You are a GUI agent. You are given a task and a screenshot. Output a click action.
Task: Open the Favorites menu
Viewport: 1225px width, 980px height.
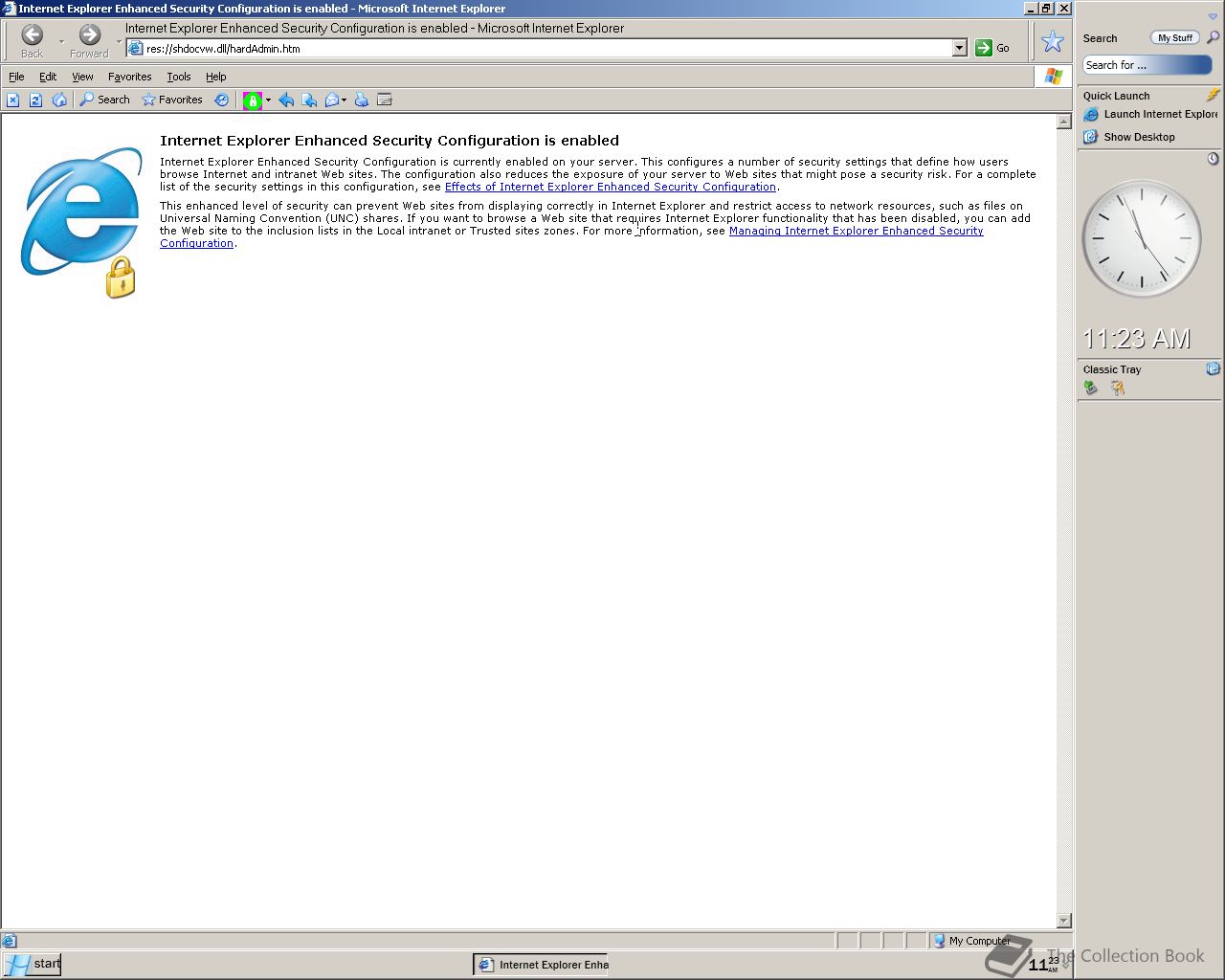click(129, 77)
